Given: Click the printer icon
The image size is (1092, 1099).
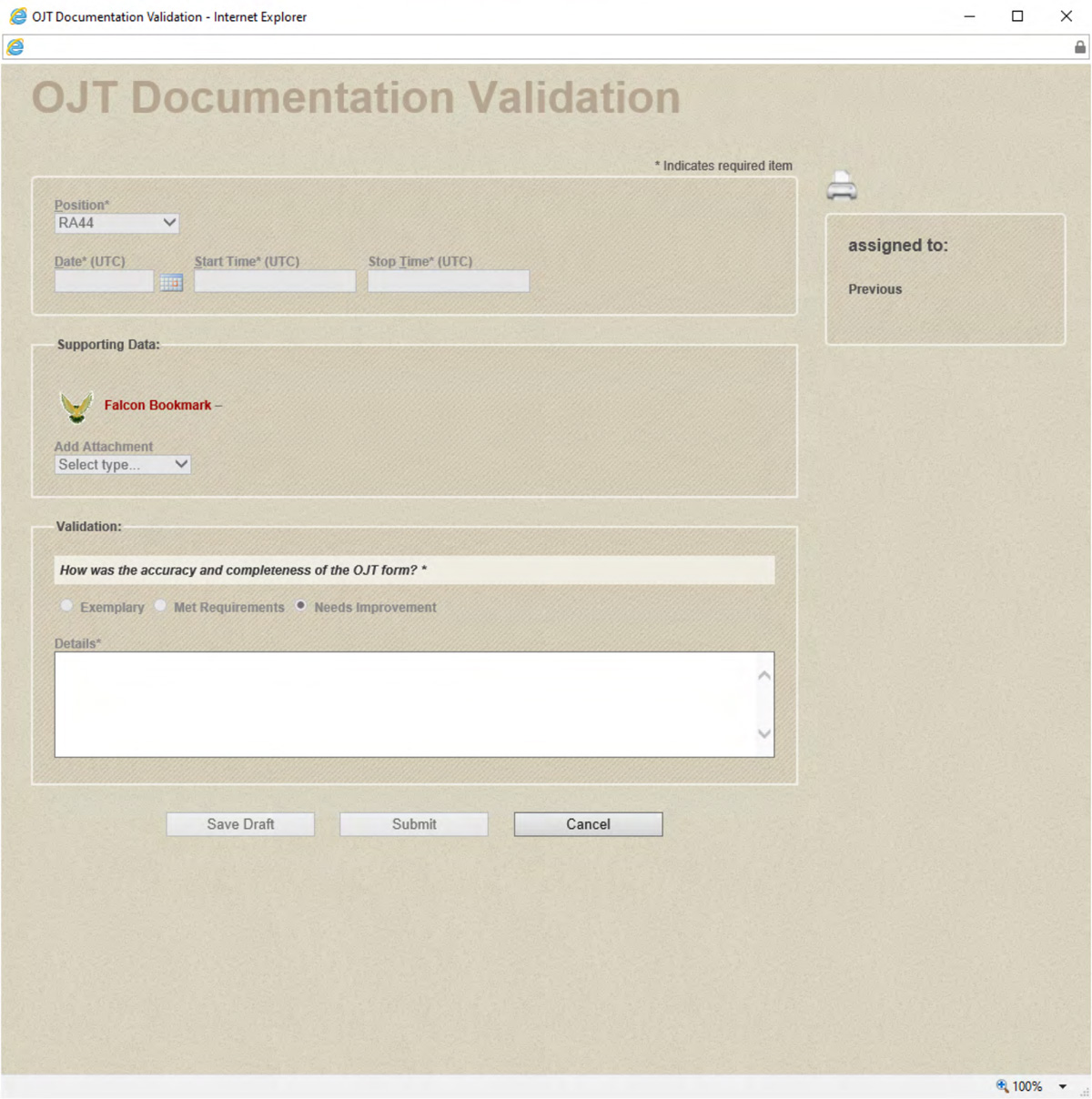Looking at the screenshot, I should (x=842, y=187).
